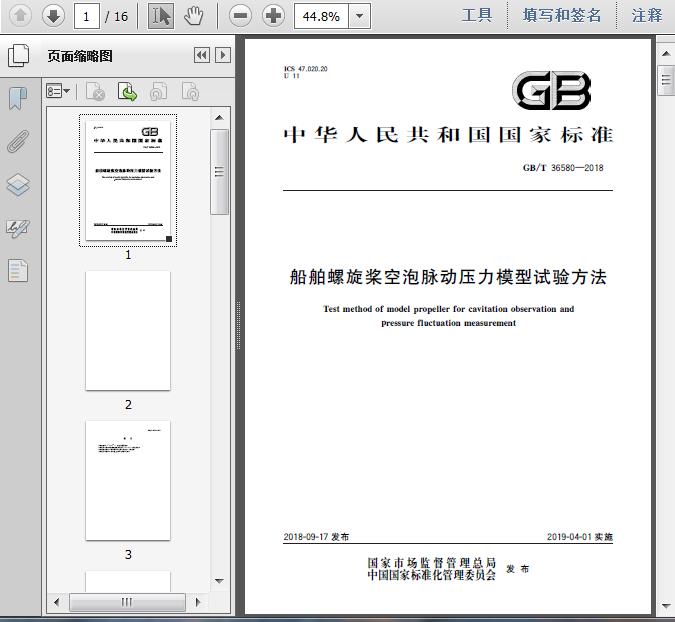Screen dimensions: 675x622
Task: Show the Layers panel
Action: (x=18, y=185)
